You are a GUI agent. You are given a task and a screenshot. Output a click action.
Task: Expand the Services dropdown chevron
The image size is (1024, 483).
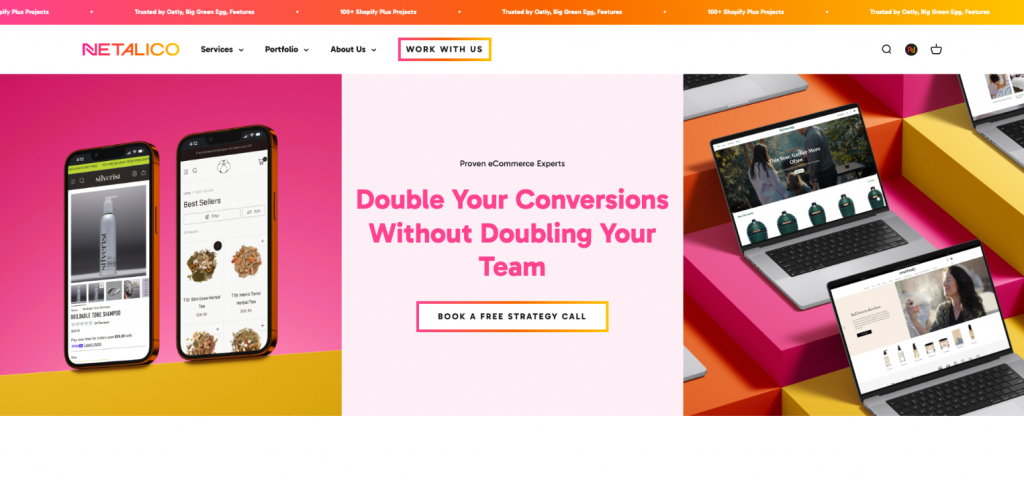(x=241, y=50)
